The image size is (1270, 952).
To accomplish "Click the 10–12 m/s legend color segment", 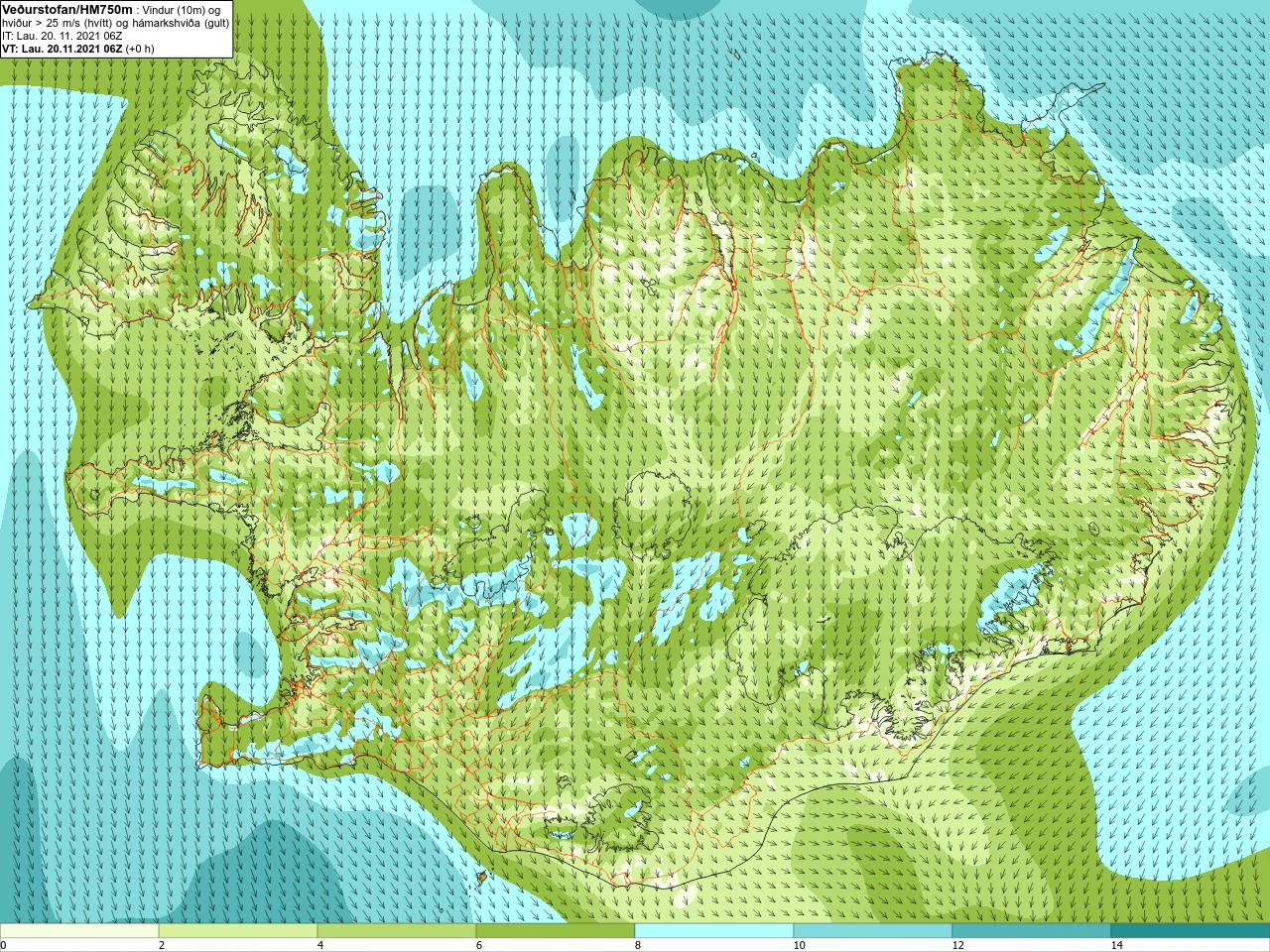I will tap(873, 931).
